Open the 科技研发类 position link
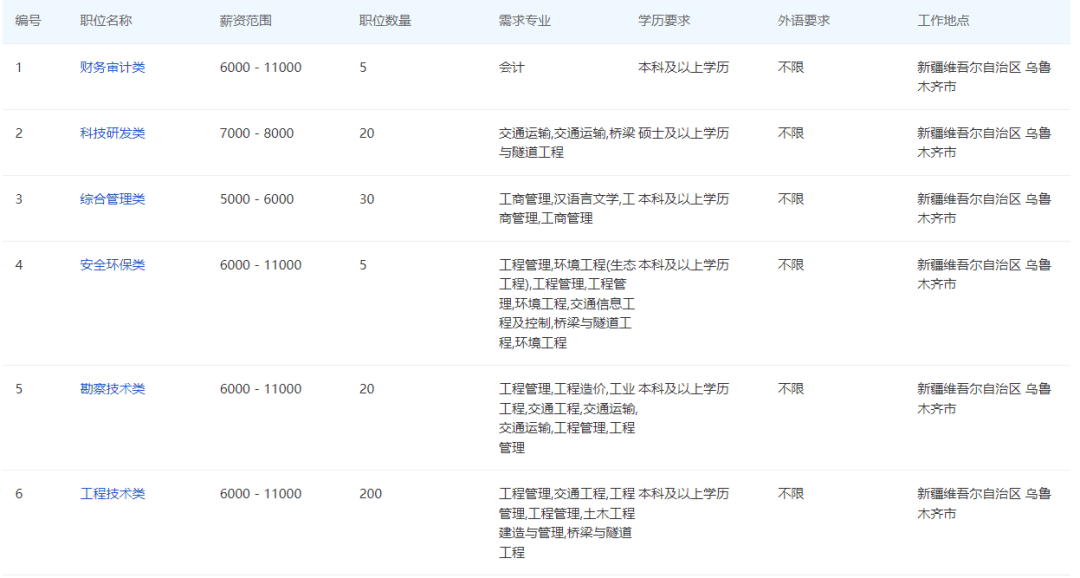Screen dimensions: 1080x578 coord(112,134)
